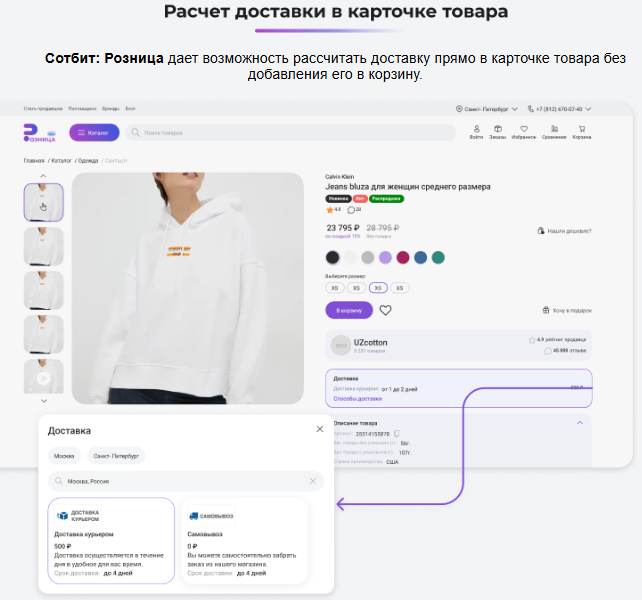This screenshot has width=642, height=600.
Task: Open the Бренды top link
Action: [111, 109]
